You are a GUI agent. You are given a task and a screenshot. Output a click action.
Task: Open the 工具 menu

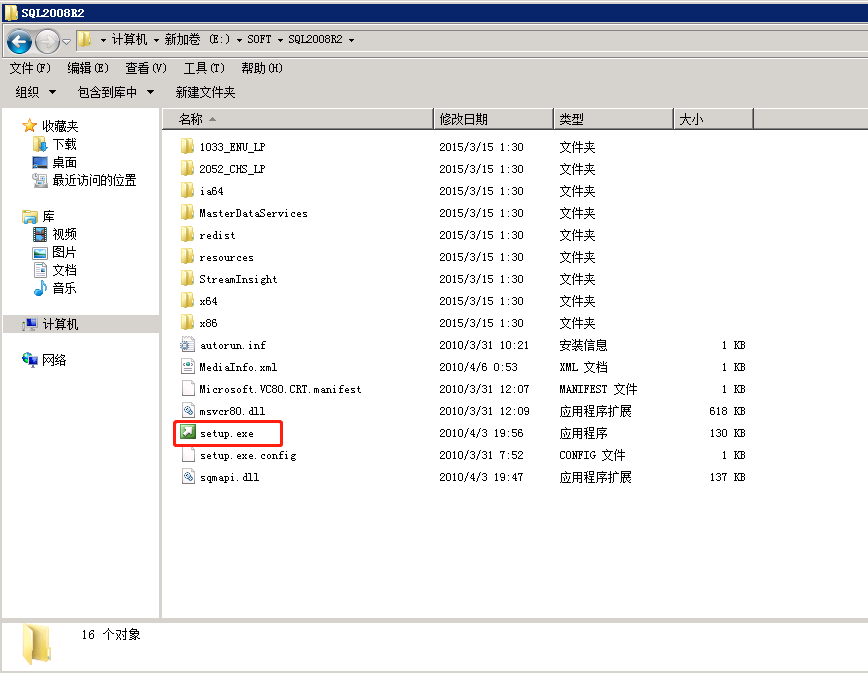pyautogui.click(x=202, y=67)
